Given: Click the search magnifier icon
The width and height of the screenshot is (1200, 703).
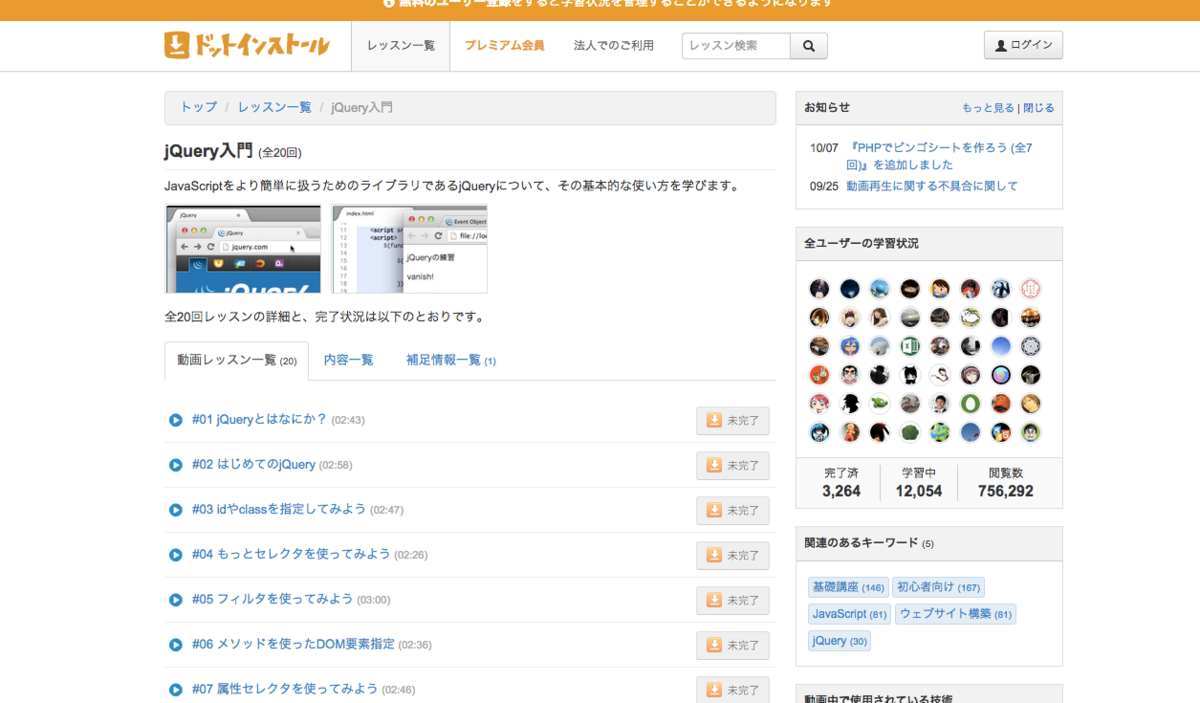Looking at the screenshot, I should point(808,45).
